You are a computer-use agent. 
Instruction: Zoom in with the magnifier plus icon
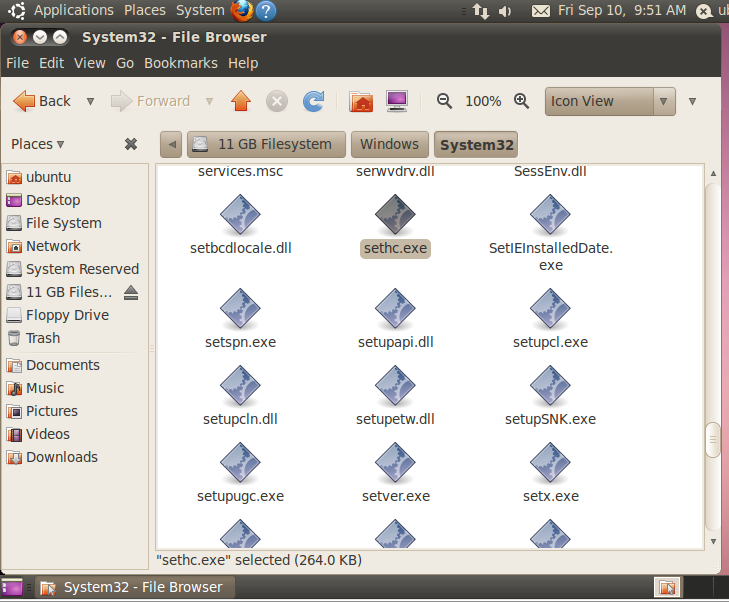(x=521, y=101)
